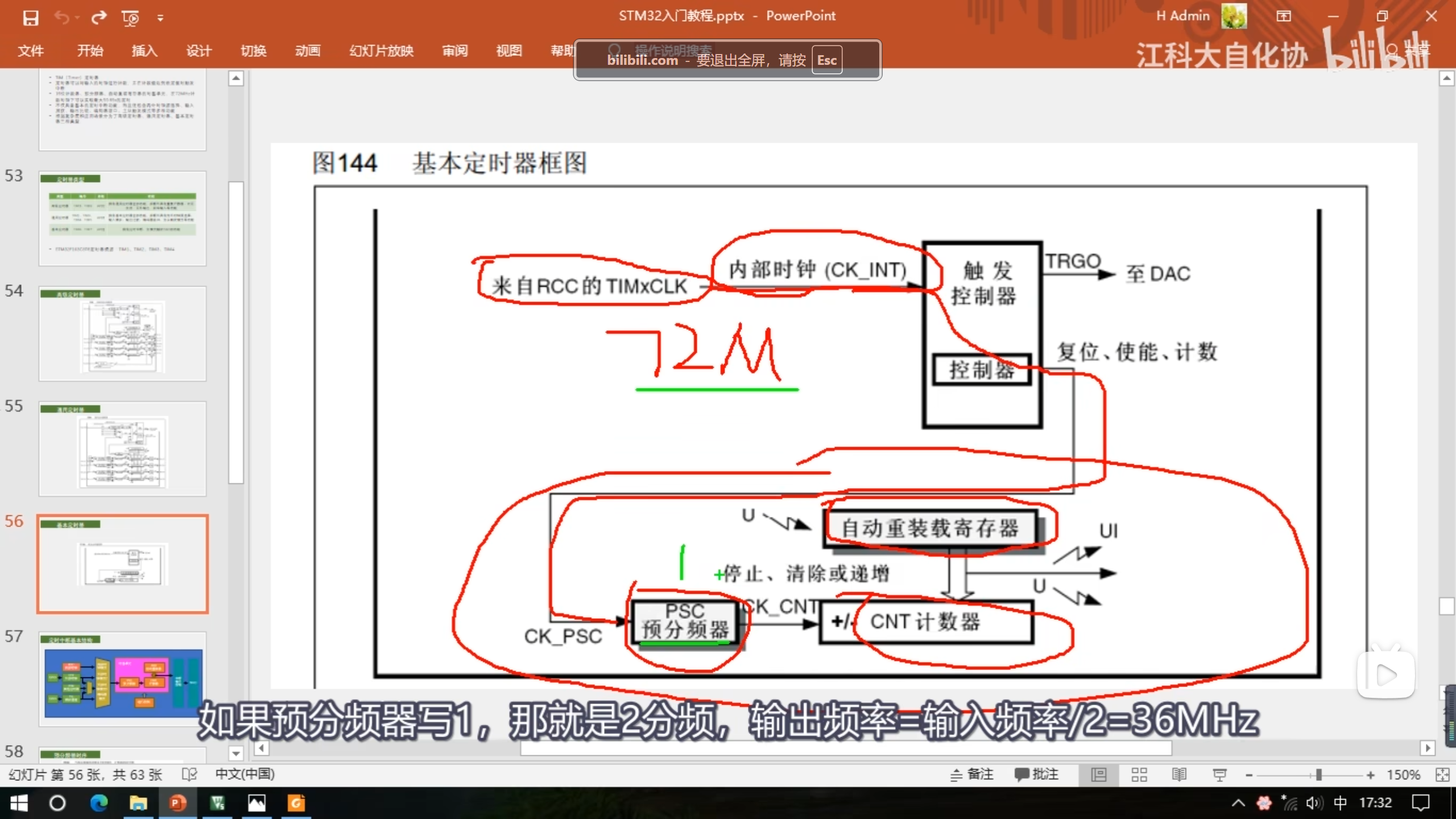This screenshot has height=819, width=1456.
Task: Toggle Normal view button in status bar
Action: click(x=1099, y=775)
